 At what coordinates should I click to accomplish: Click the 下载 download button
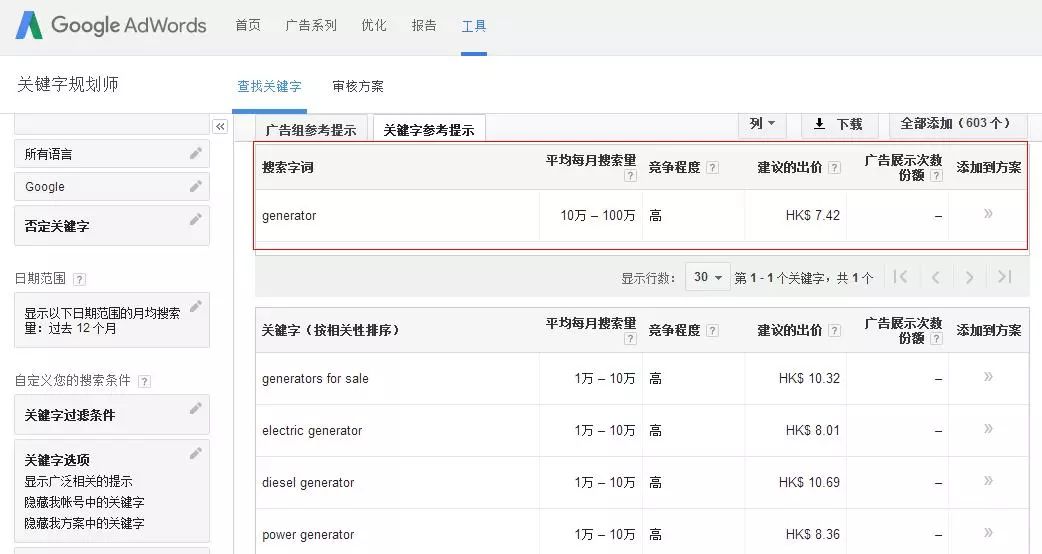839,124
